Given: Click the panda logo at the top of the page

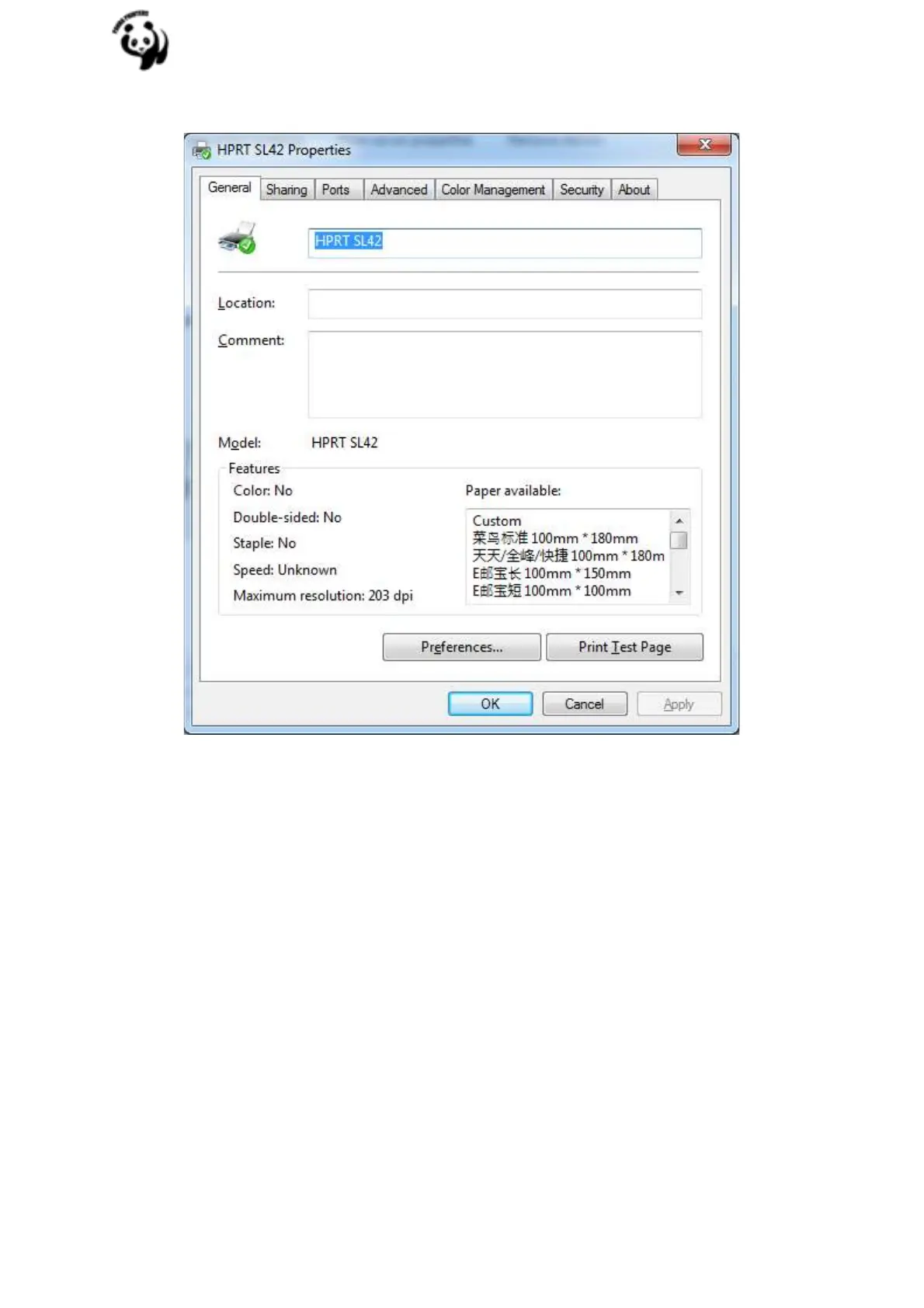Looking at the screenshot, I should point(141,40).
